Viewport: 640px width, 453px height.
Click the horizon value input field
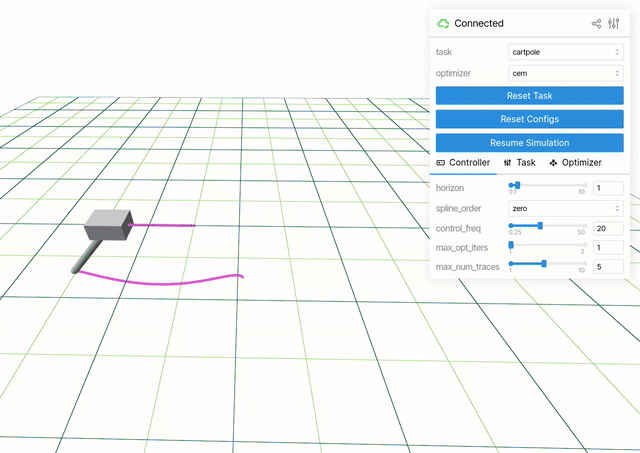[x=608, y=188]
